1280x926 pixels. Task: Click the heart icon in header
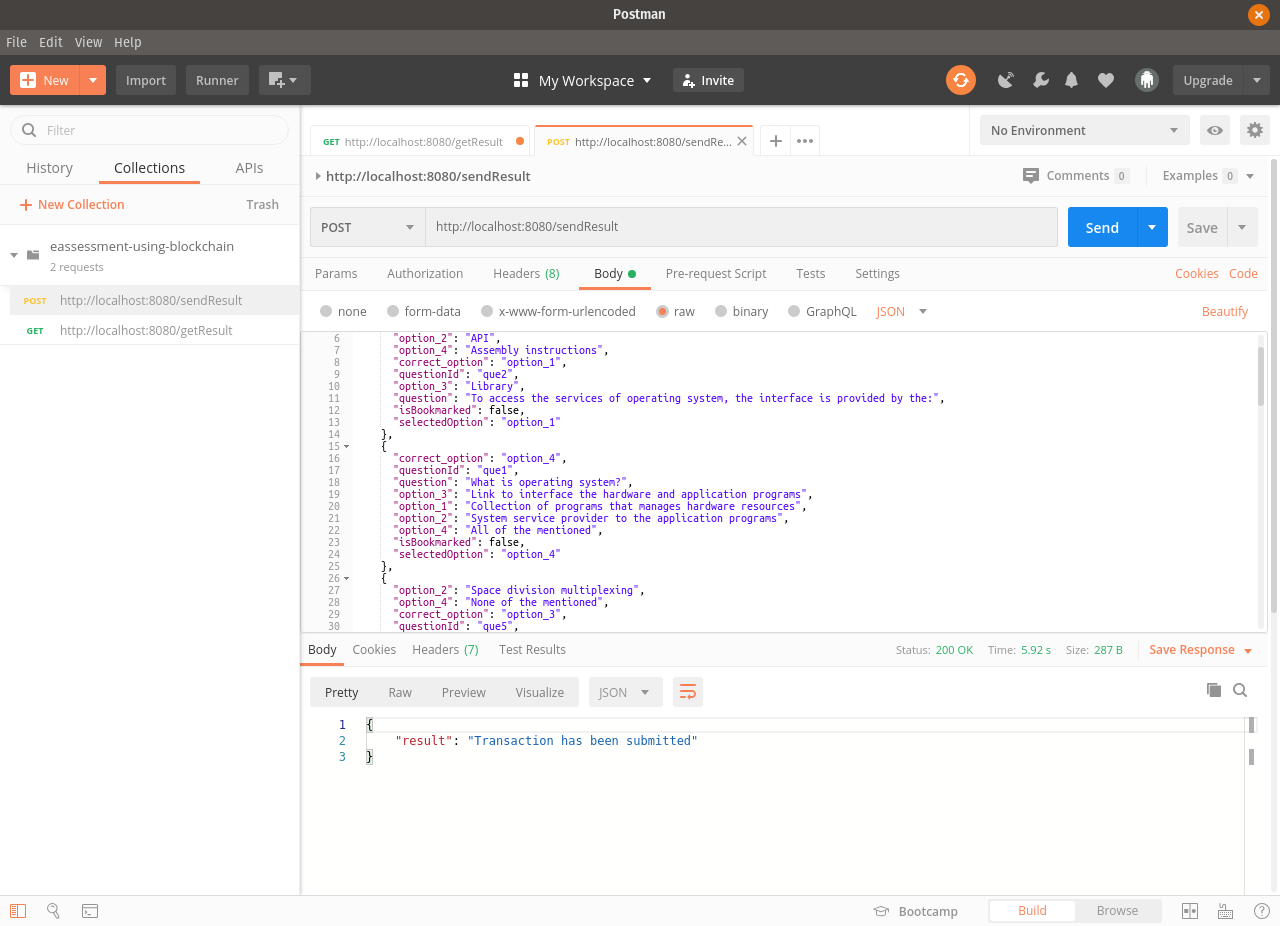click(1105, 80)
